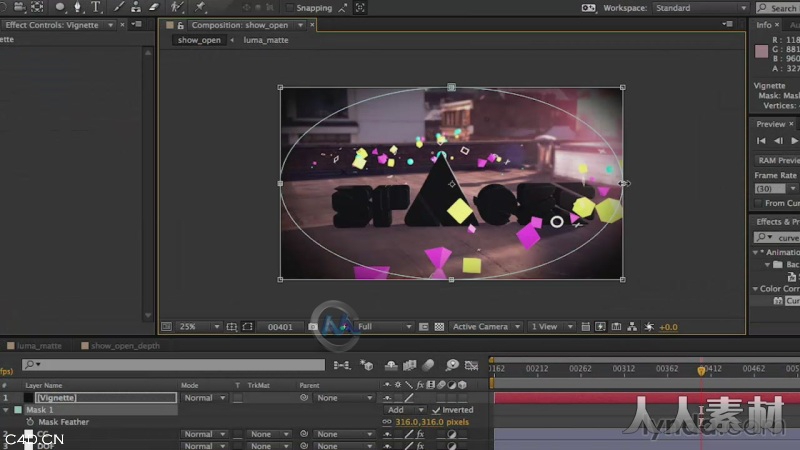Open the 25% magnification dropdown
Viewport: 800px width, 450px height.
point(198,327)
